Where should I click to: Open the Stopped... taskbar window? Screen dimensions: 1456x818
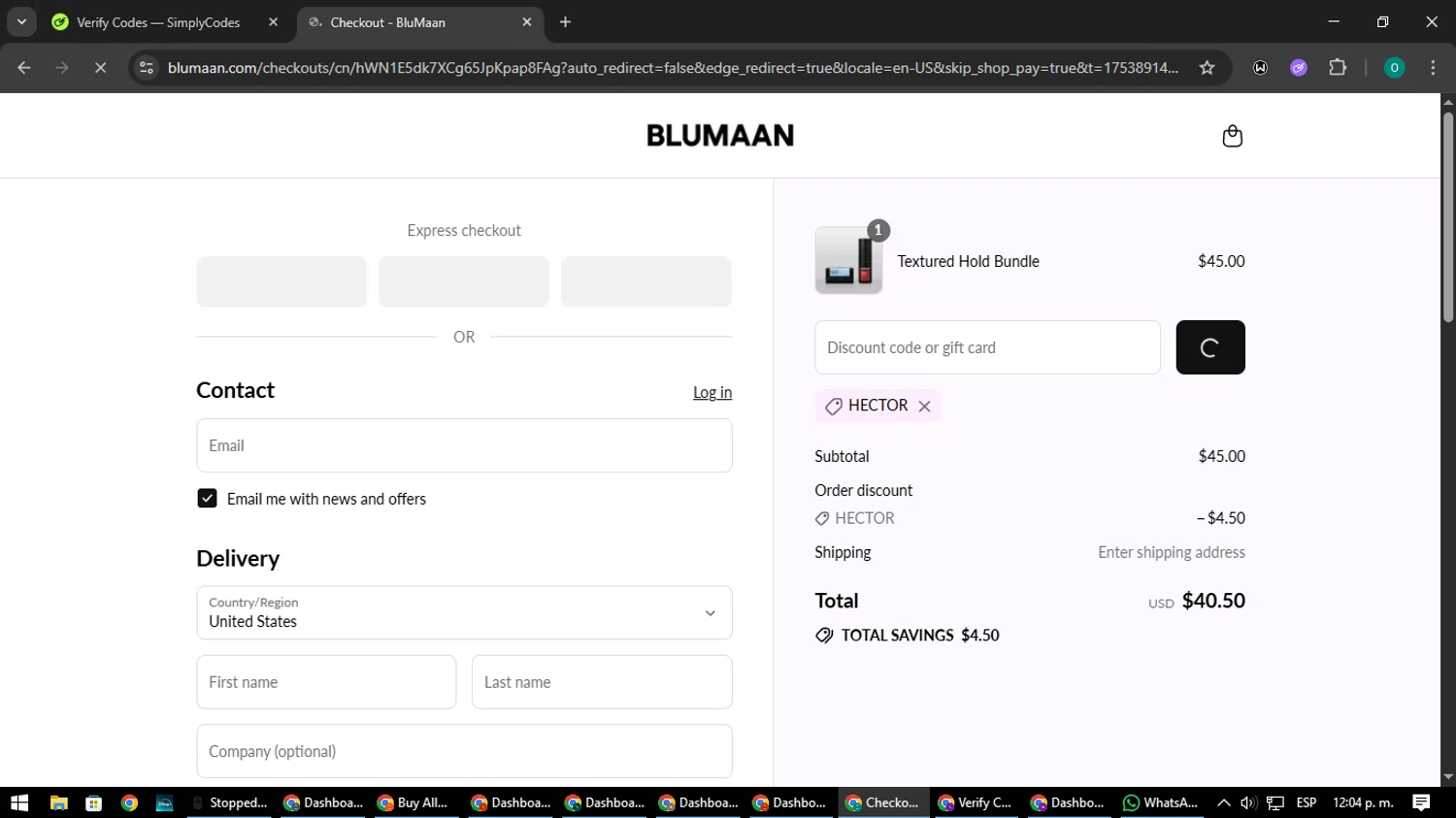[230, 802]
